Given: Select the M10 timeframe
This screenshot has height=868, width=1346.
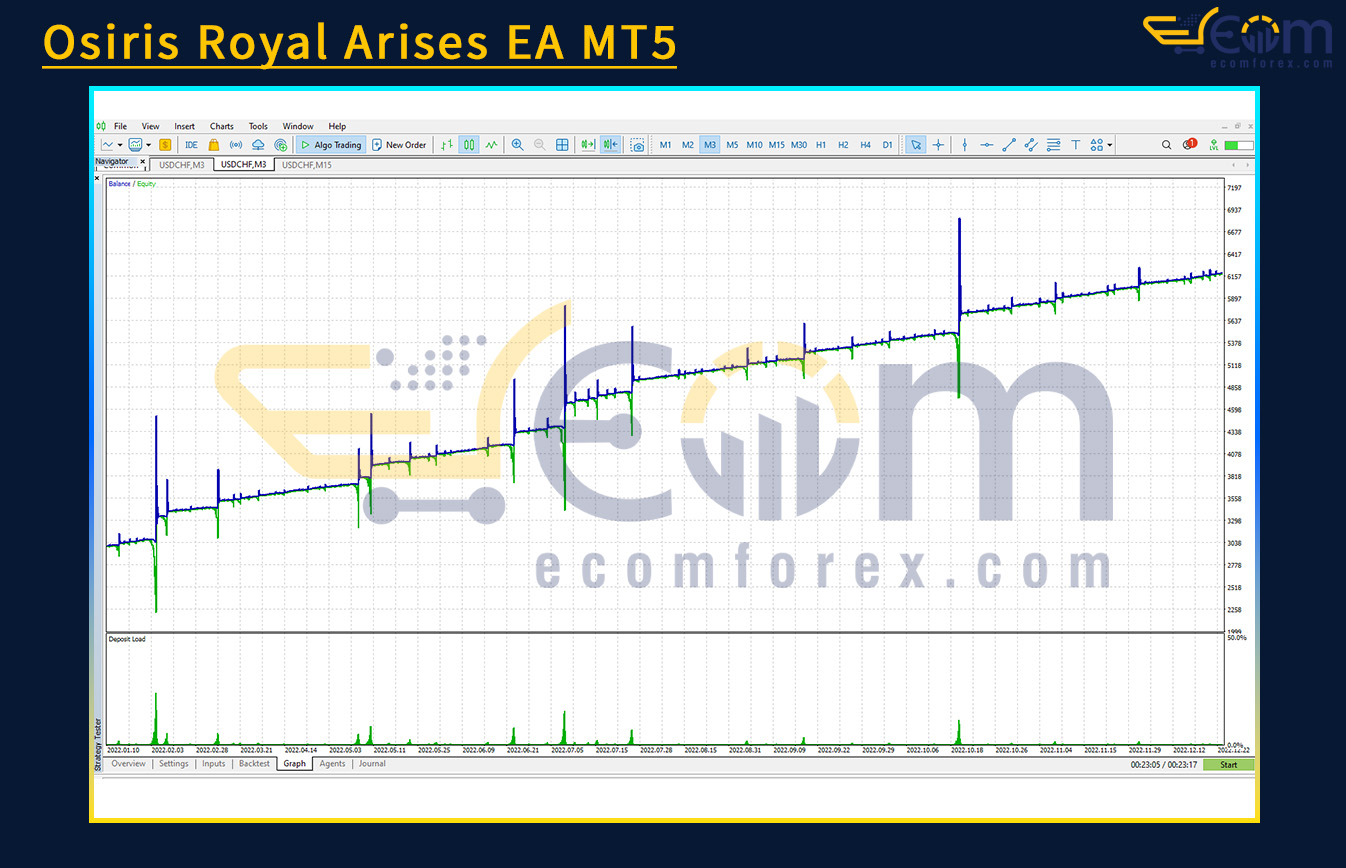Looking at the screenshot, I should click(754, 145).
